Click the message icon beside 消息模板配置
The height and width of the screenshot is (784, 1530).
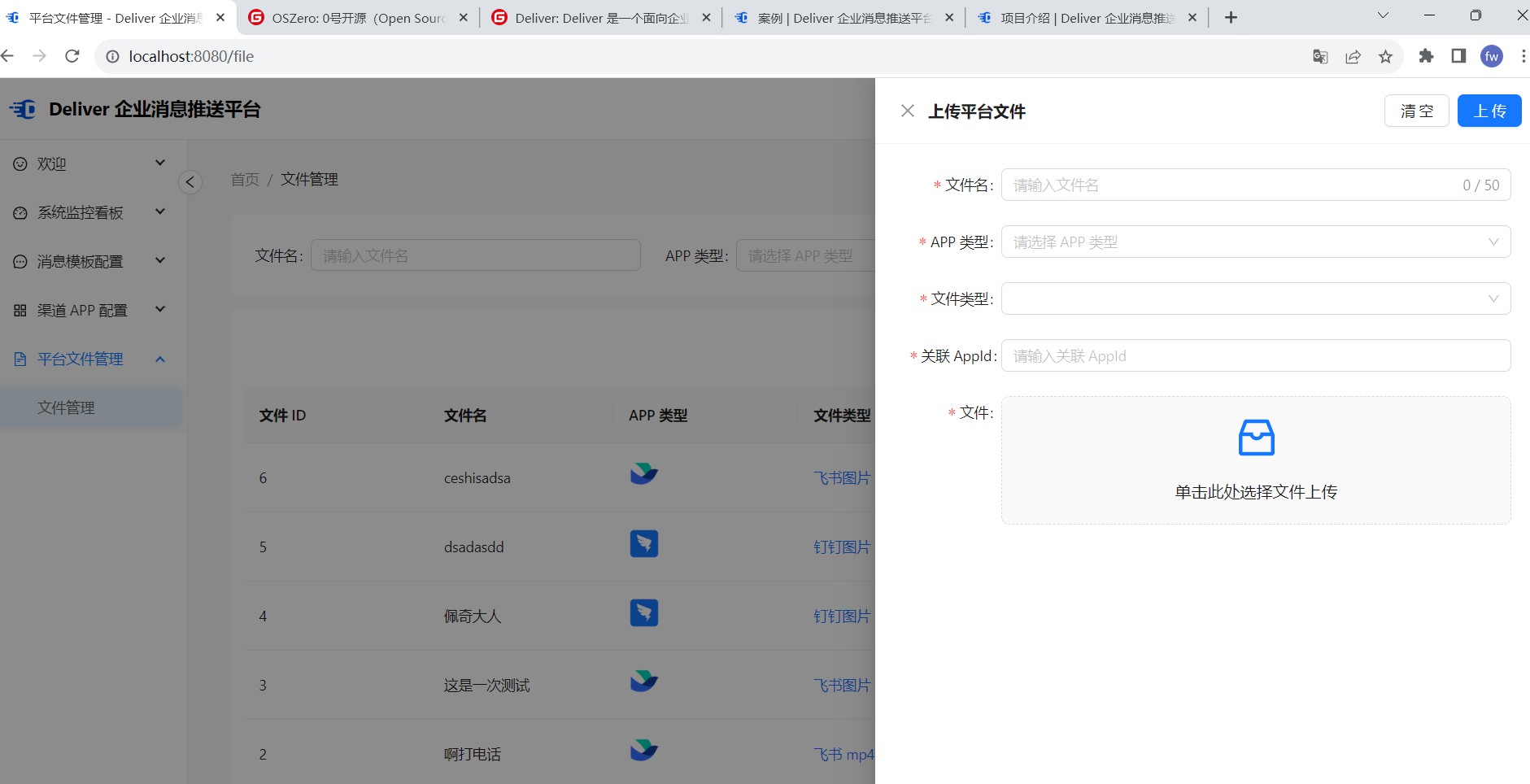pos(20,261)
